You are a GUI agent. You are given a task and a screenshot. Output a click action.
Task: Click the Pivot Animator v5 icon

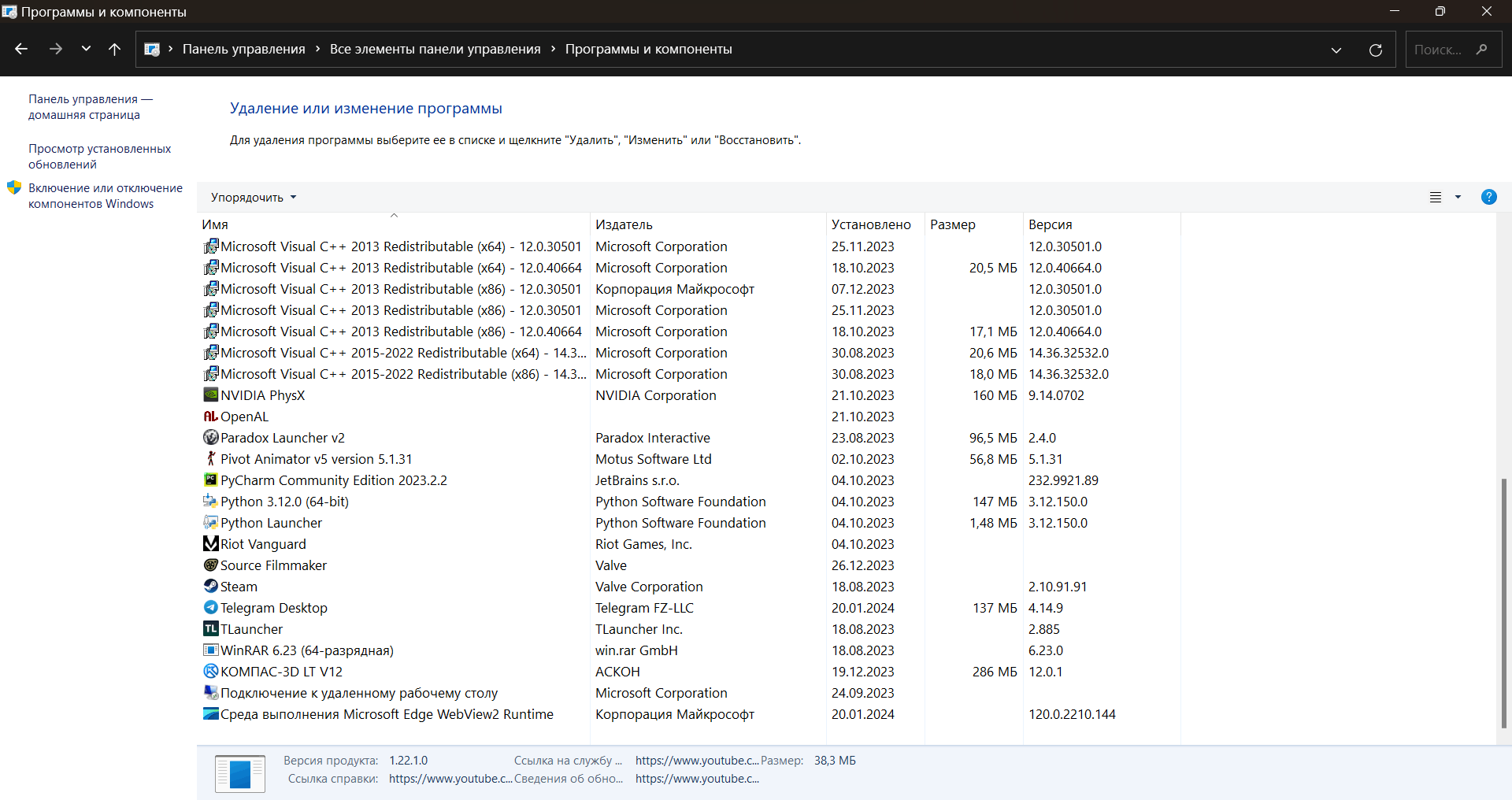pyautogui.click(x=211, y=458)
